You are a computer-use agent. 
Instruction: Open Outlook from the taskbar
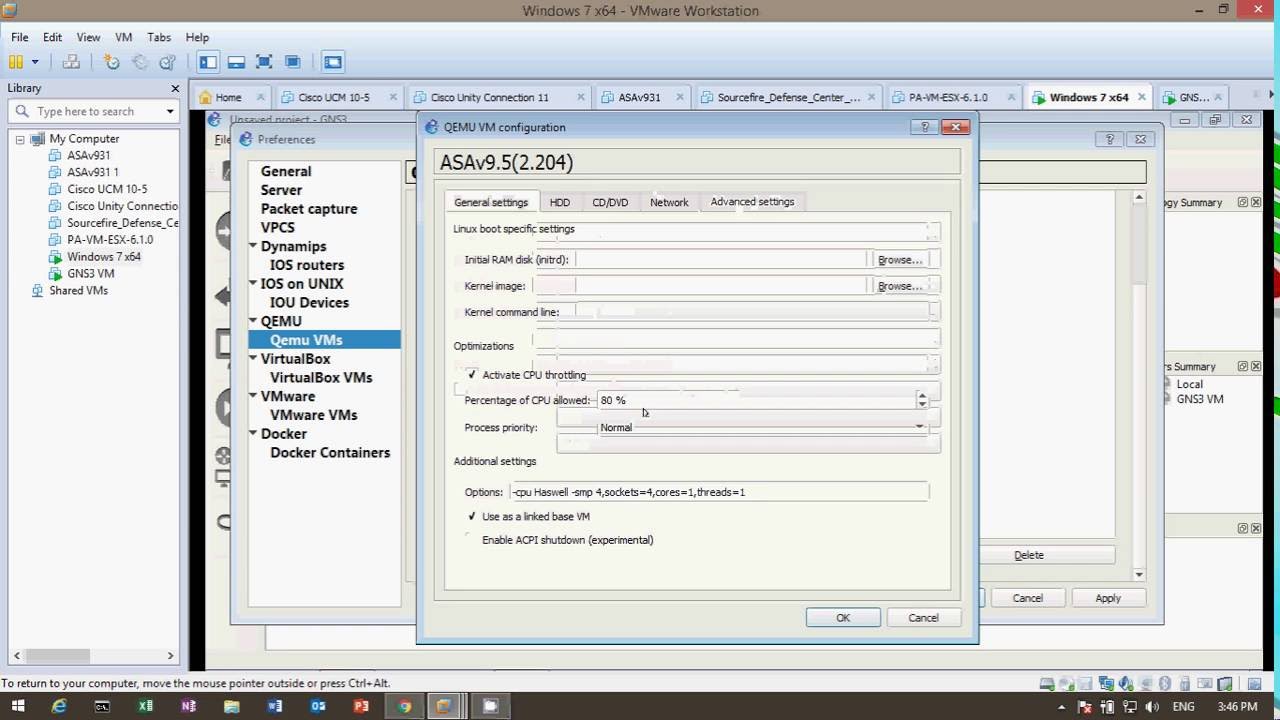(318, 706)
